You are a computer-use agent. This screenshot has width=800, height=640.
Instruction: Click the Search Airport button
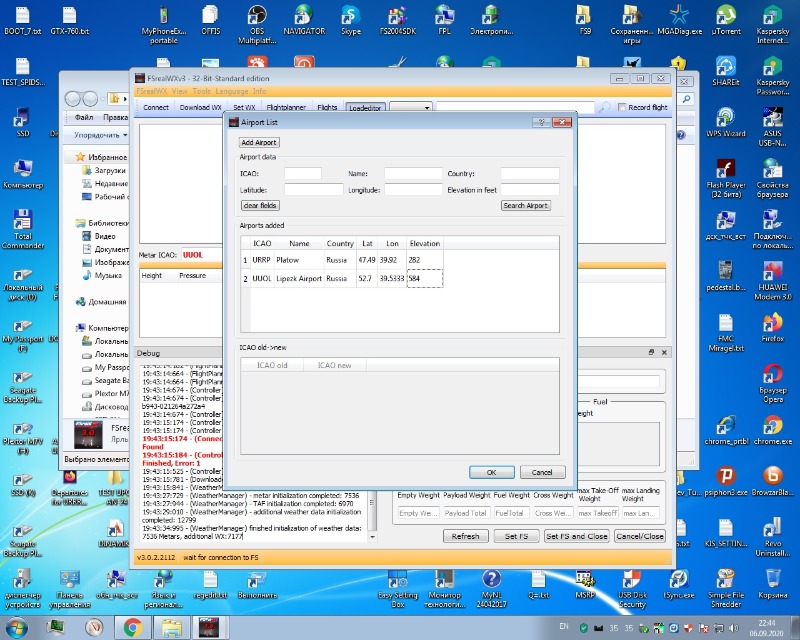526,205
